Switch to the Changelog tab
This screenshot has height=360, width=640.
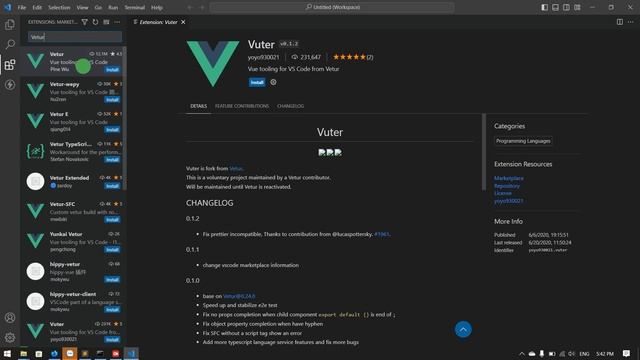coord(290,106)
